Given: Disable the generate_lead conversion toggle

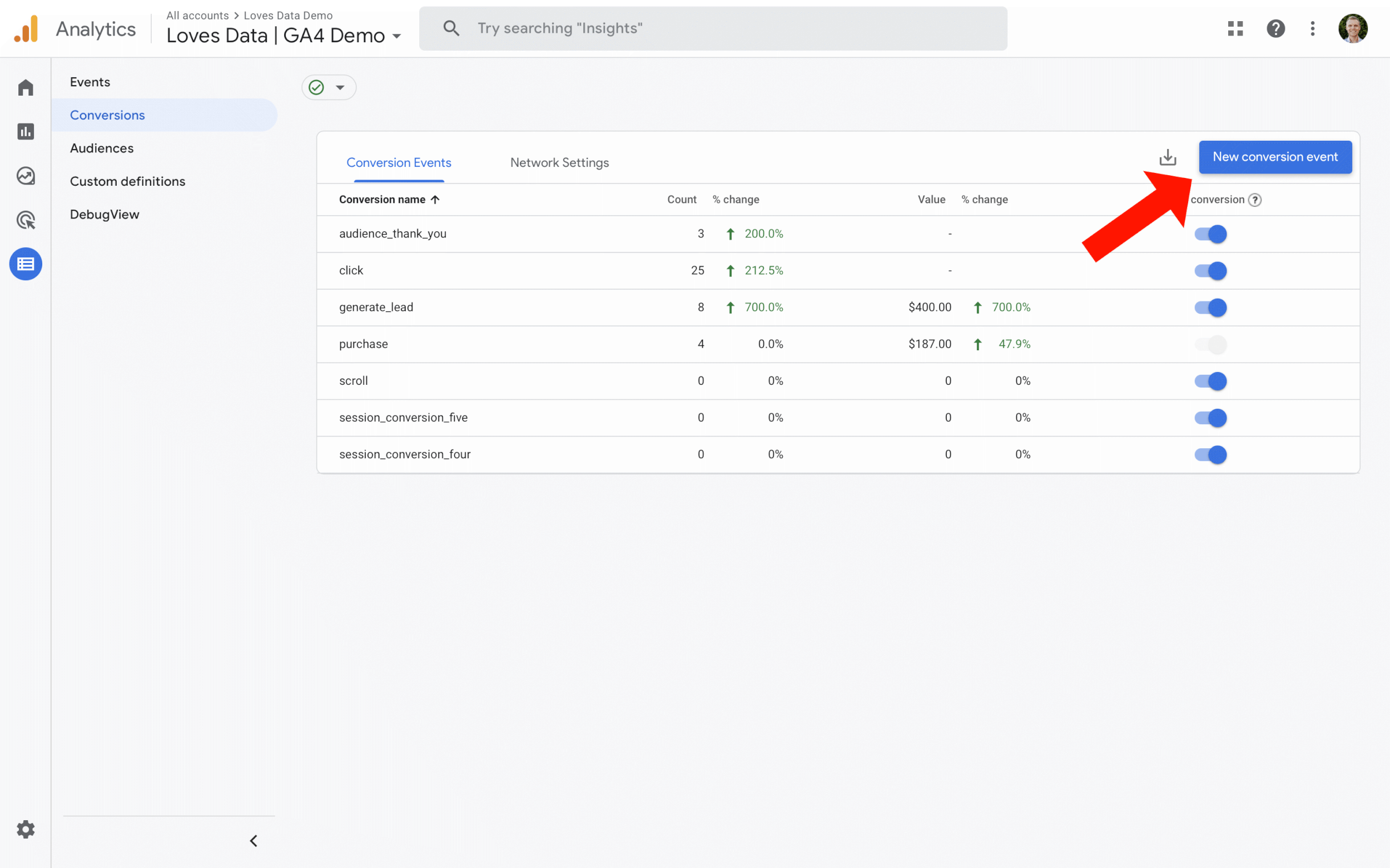Looking at the screenshot, I should click(1210, 307).
